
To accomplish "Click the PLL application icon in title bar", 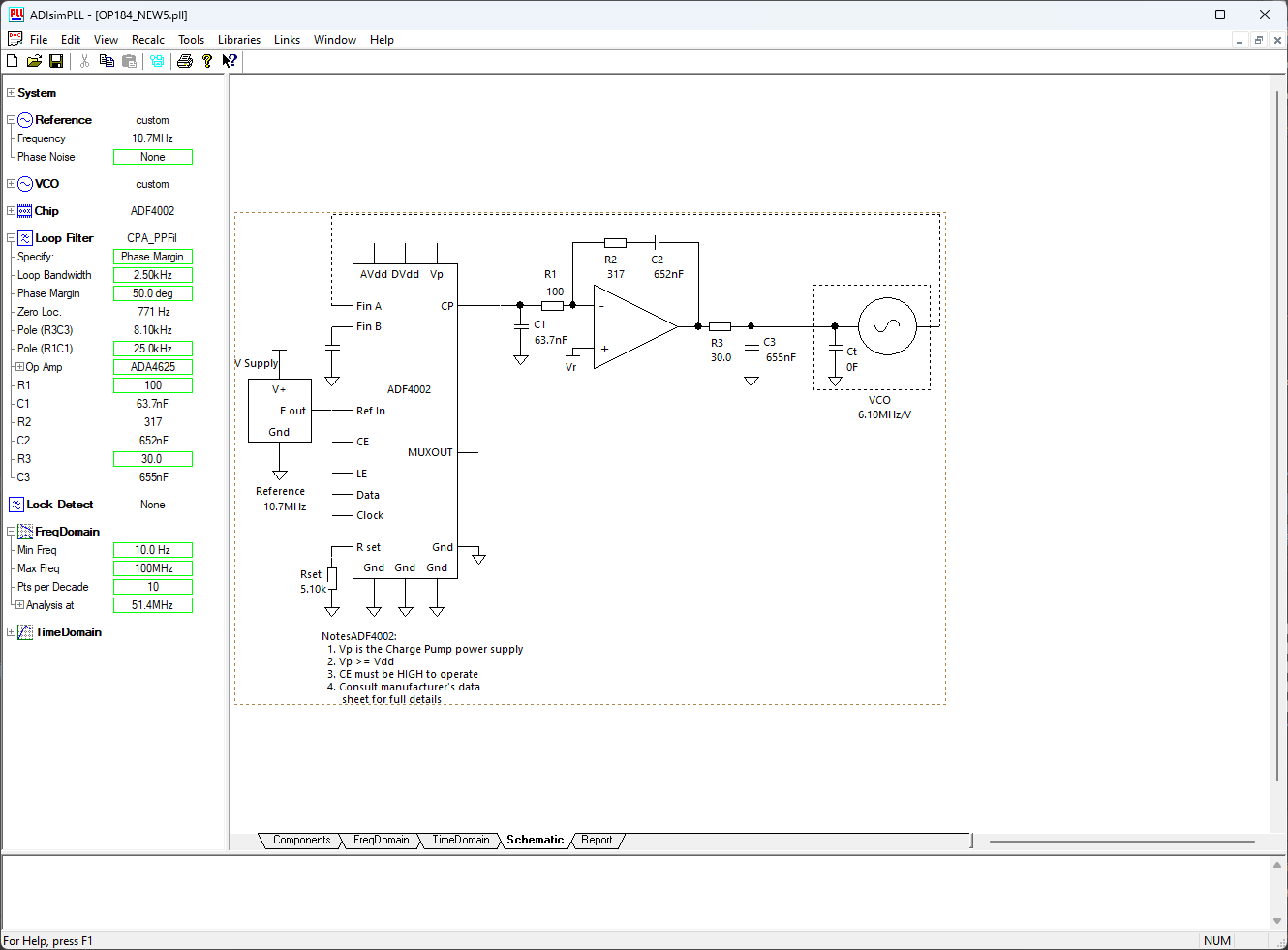I will tap(16, 15).
